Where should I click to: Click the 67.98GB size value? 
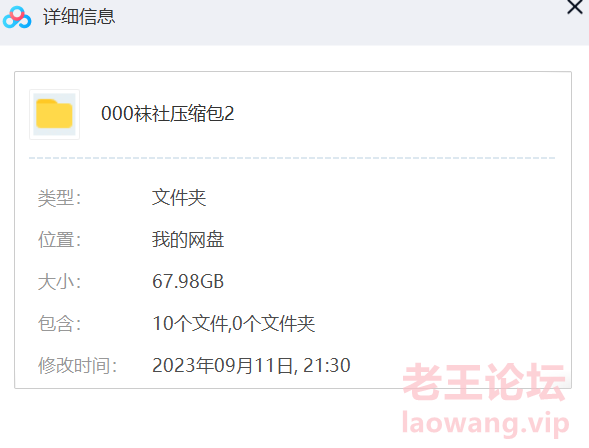coord(188,282)
